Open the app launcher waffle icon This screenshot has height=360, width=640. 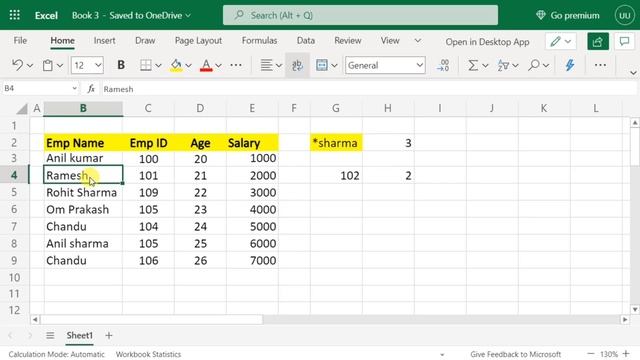tap(15, 16)
